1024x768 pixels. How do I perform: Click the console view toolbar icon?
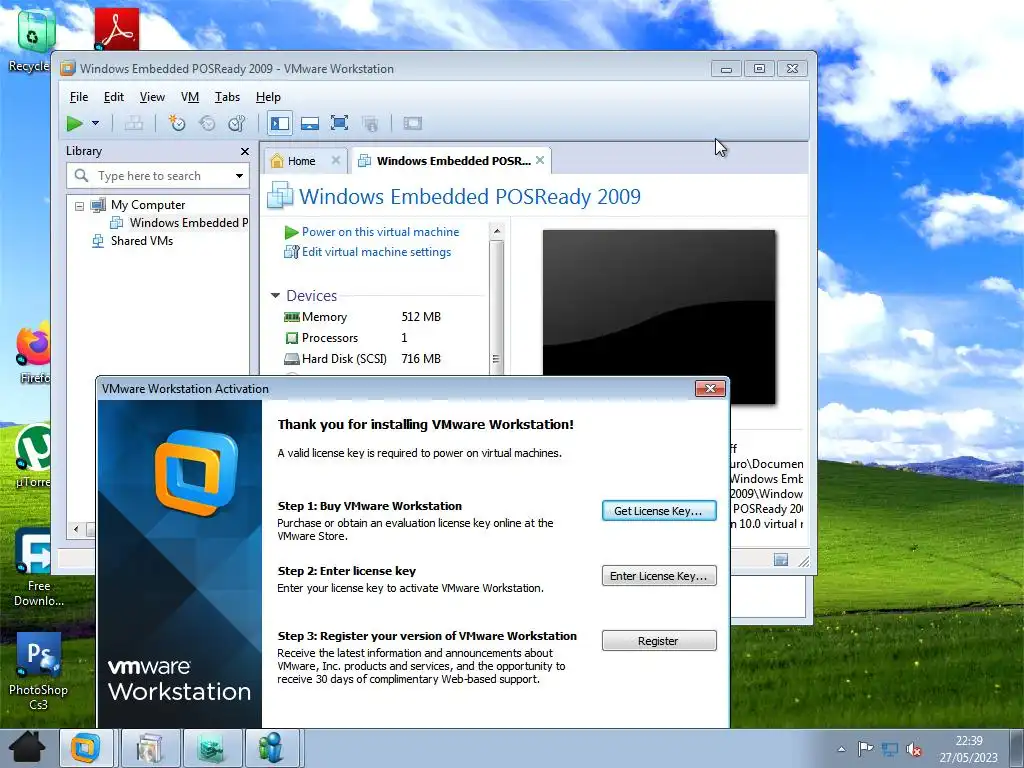[x=413, y=123]
